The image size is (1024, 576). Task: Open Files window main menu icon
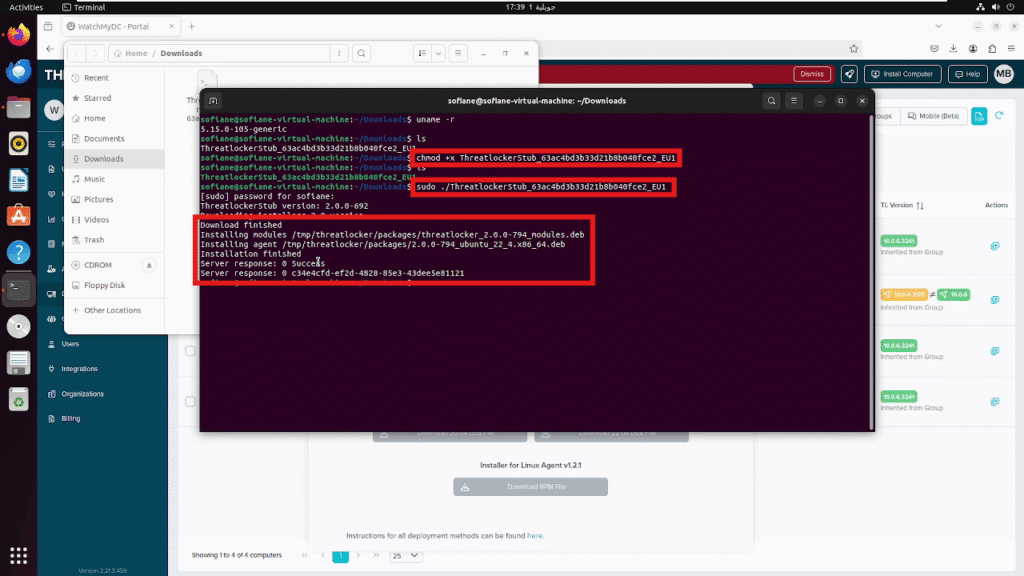coord(458,53)
